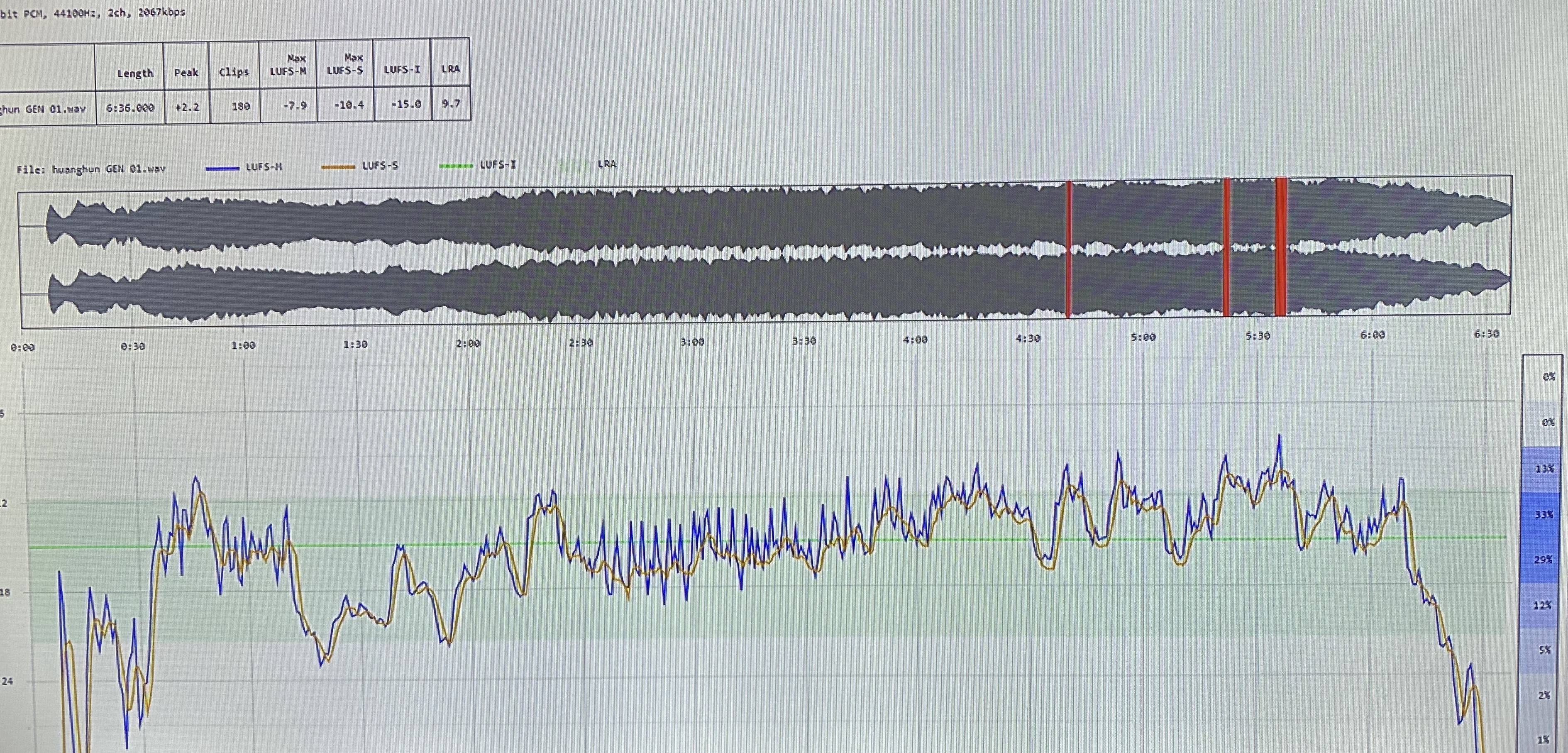Click the 0:30 time axis label
This screenshot has width=1568, height=753.
point(133,346)
